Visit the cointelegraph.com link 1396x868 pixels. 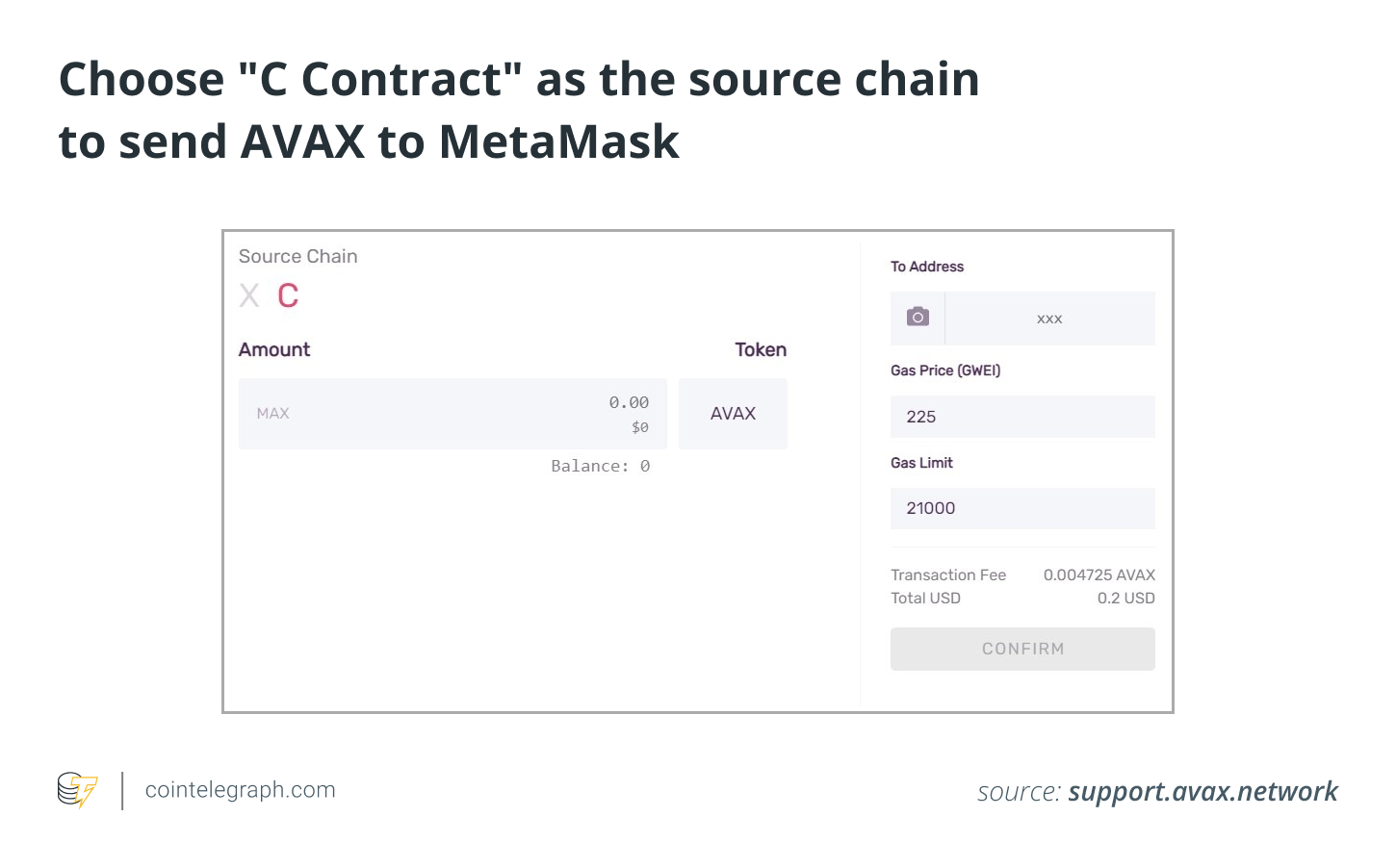click(x=239, y=789)
